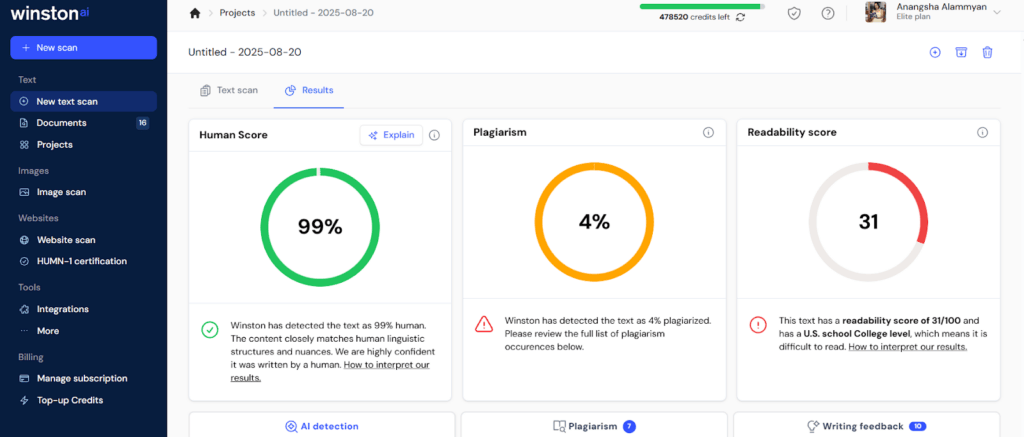The height and width of the screenshot is (437, 1024).
Task: Click the home icon in breadcrumb
Action: (x=195, y=13)
